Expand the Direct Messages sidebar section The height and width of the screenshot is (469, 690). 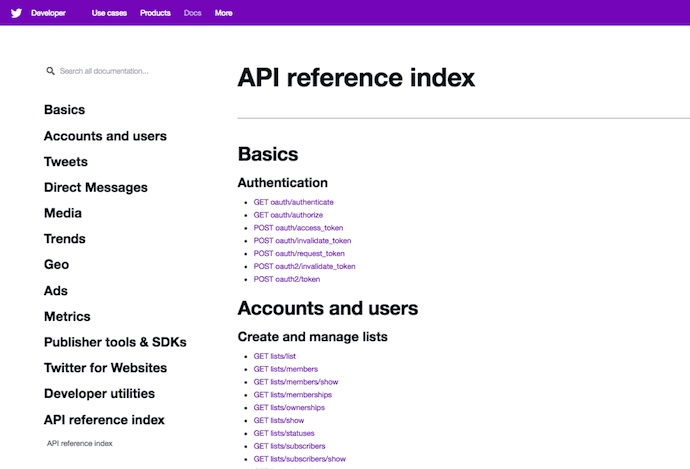point(95,188)
